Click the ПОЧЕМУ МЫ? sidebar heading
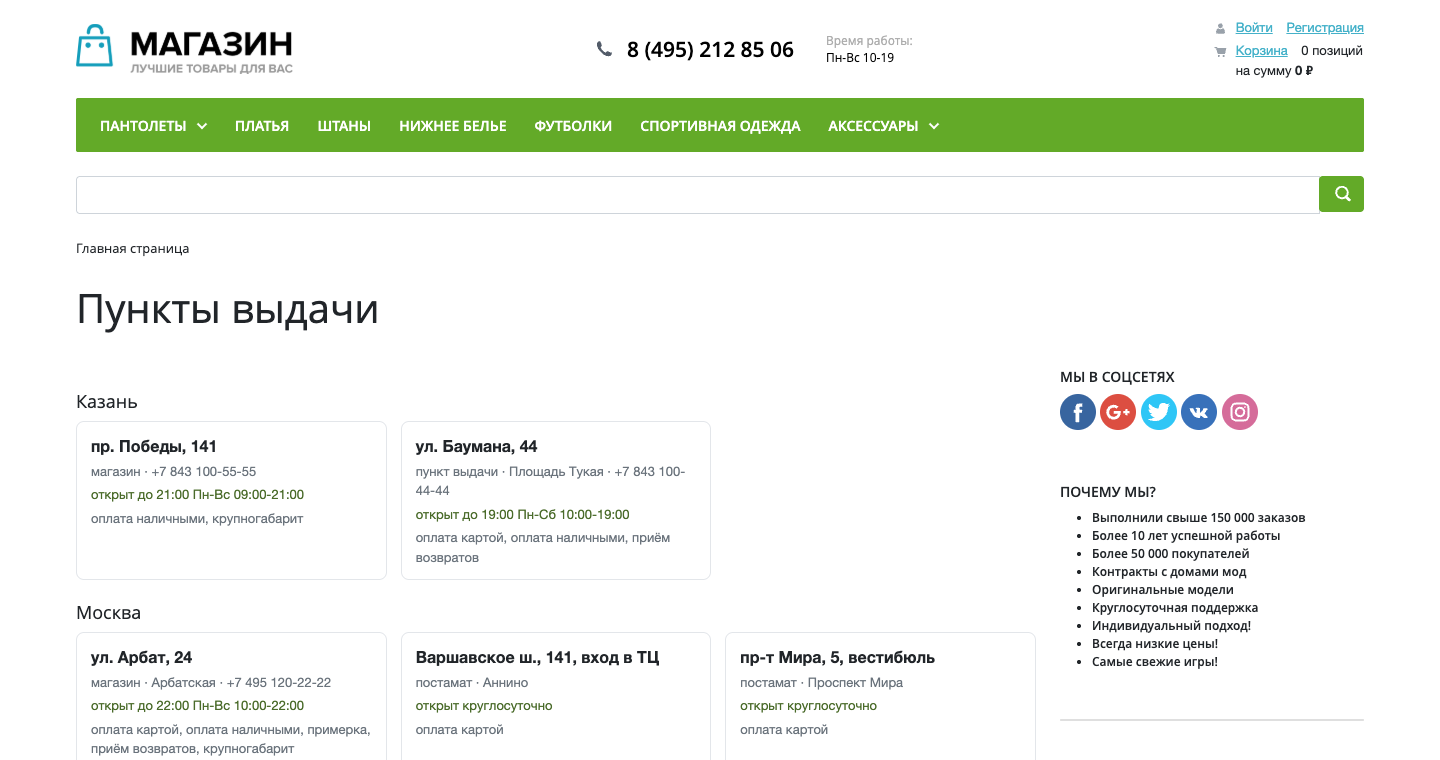The image size is (1440, 760). 1108,492
